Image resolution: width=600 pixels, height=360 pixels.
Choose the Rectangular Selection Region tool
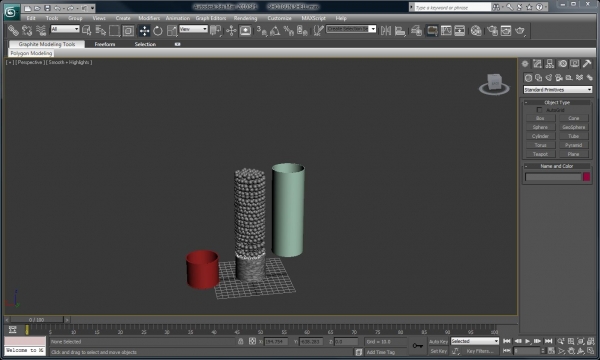114,31
